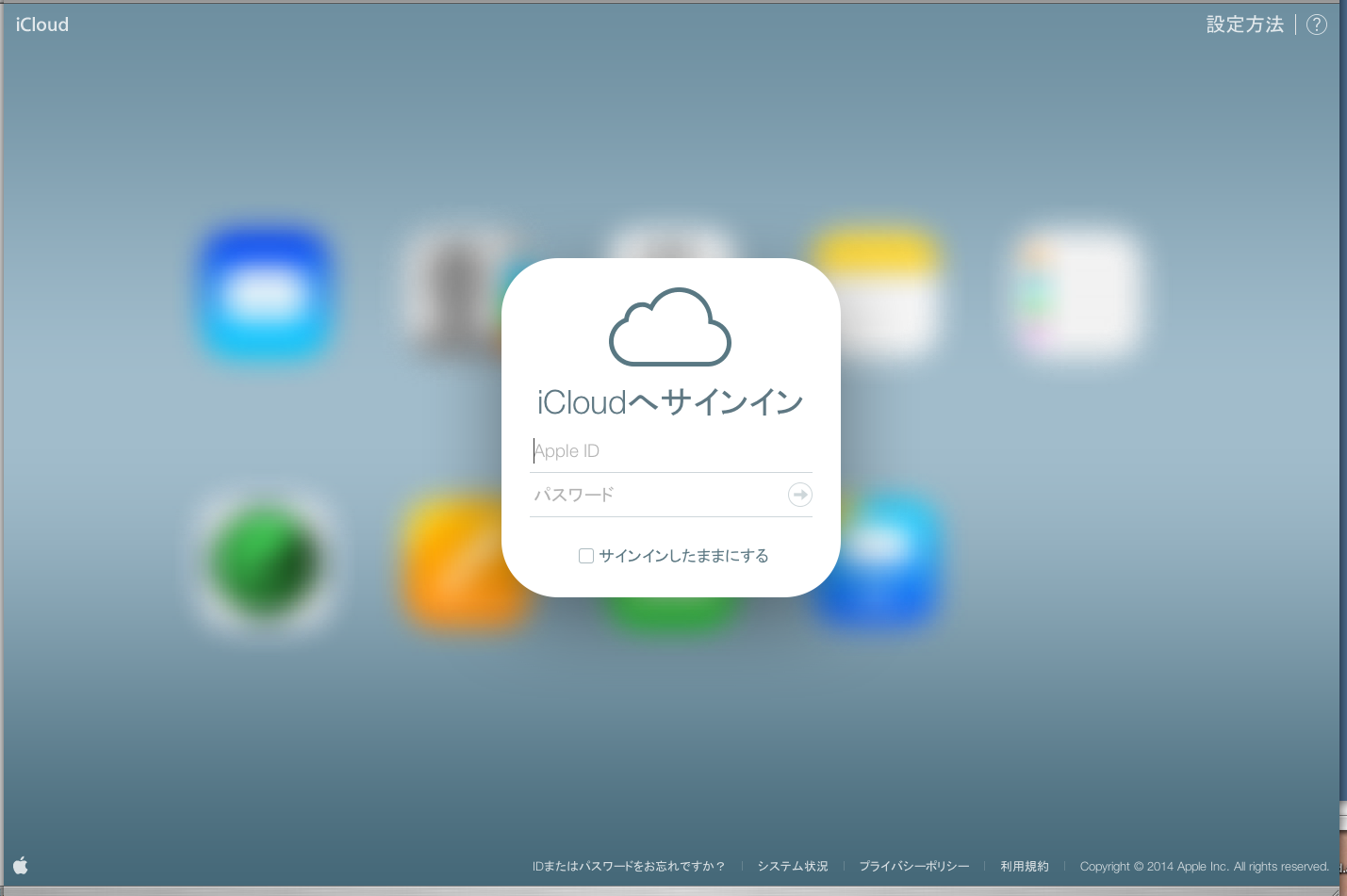Click the iCloud title at top left
This screenshot has width=1347, height=896.
[42, 24]
